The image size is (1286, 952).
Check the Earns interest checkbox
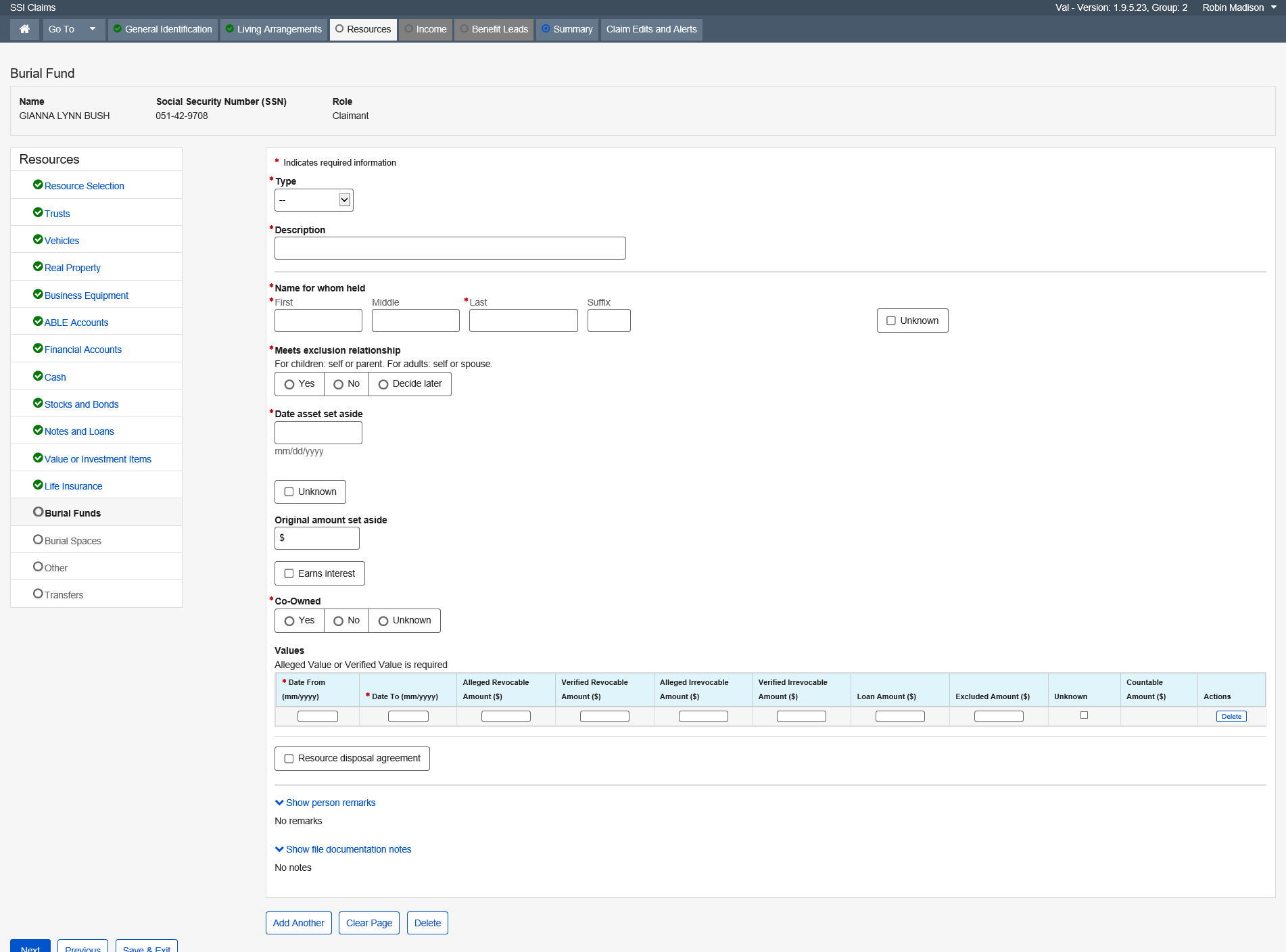[x=289, y=573]
